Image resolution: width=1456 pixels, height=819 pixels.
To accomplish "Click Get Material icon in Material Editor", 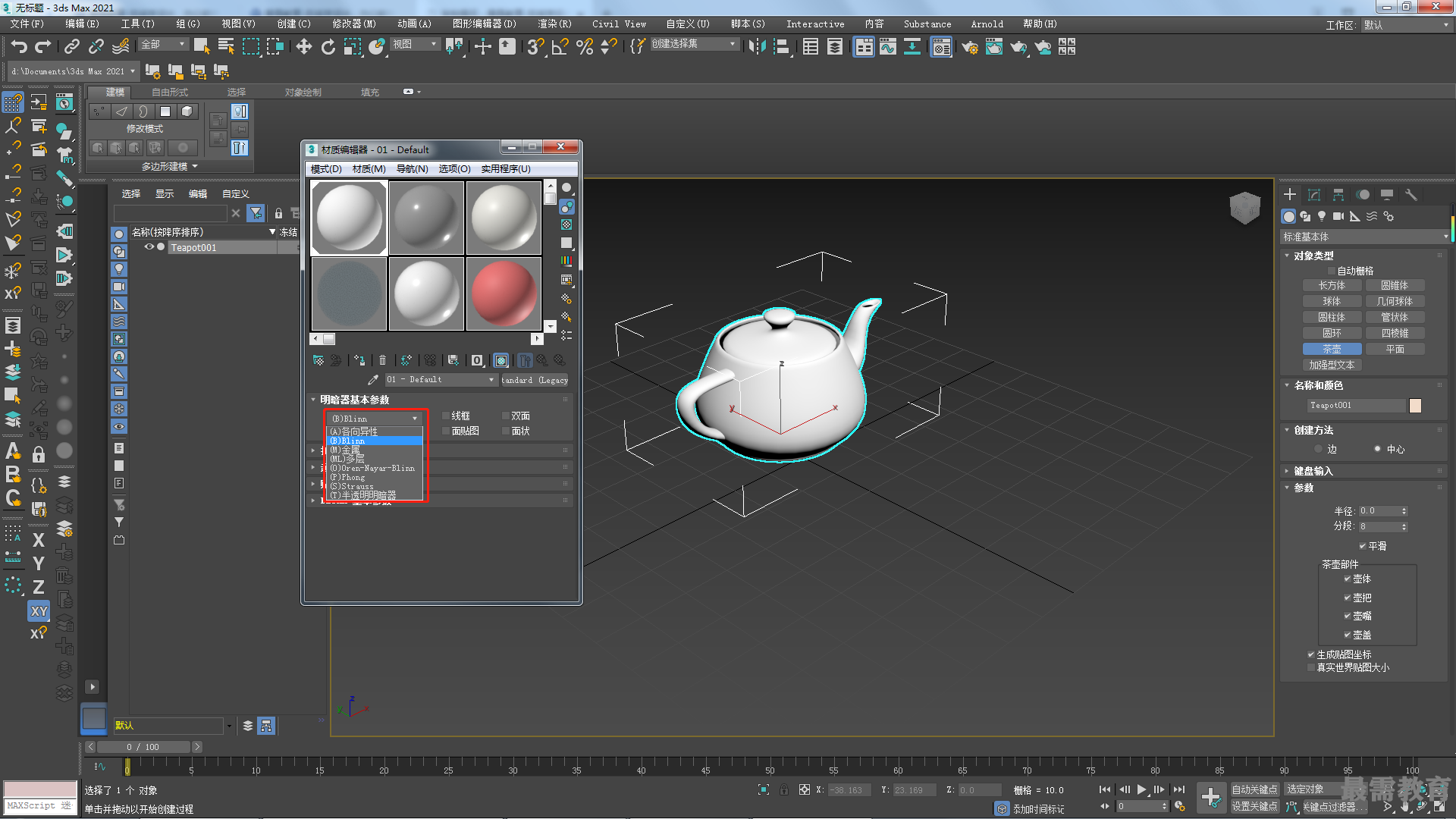I will click(318, 360).
